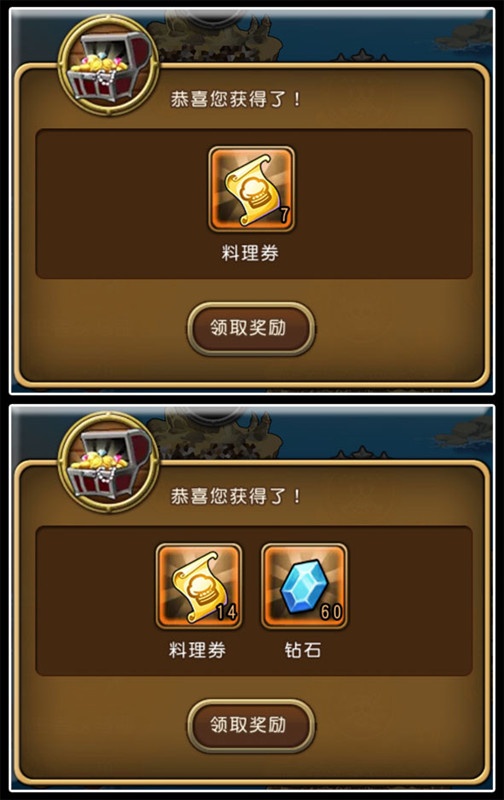This screenshot has width=504, height=800.
Task: Tap the 恭喜您获得了 title in the diamond popup
Action: [236, 496]
